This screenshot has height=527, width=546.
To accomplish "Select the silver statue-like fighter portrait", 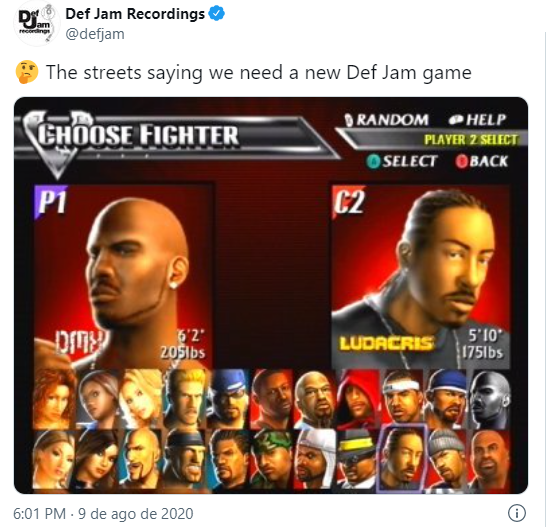I will [489, 399].
